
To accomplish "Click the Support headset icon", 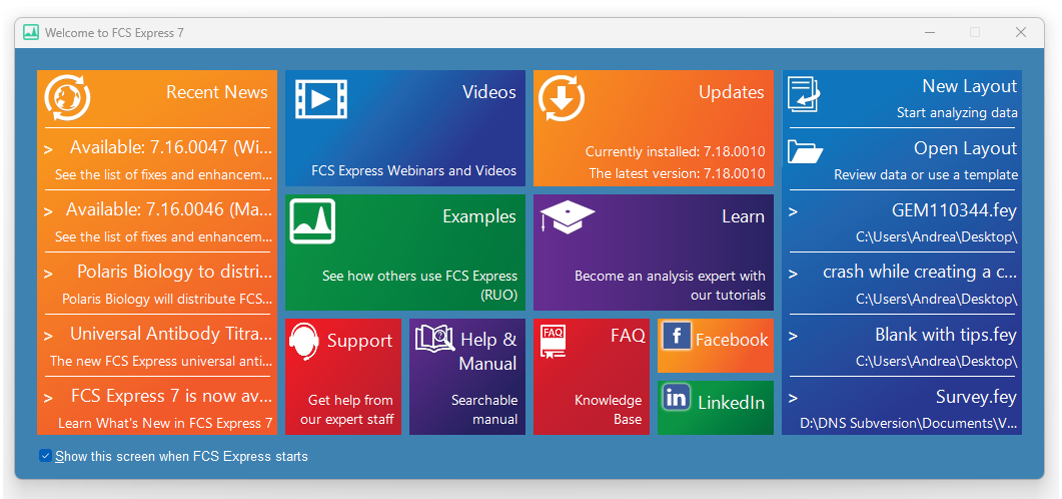I will point(303,343).
